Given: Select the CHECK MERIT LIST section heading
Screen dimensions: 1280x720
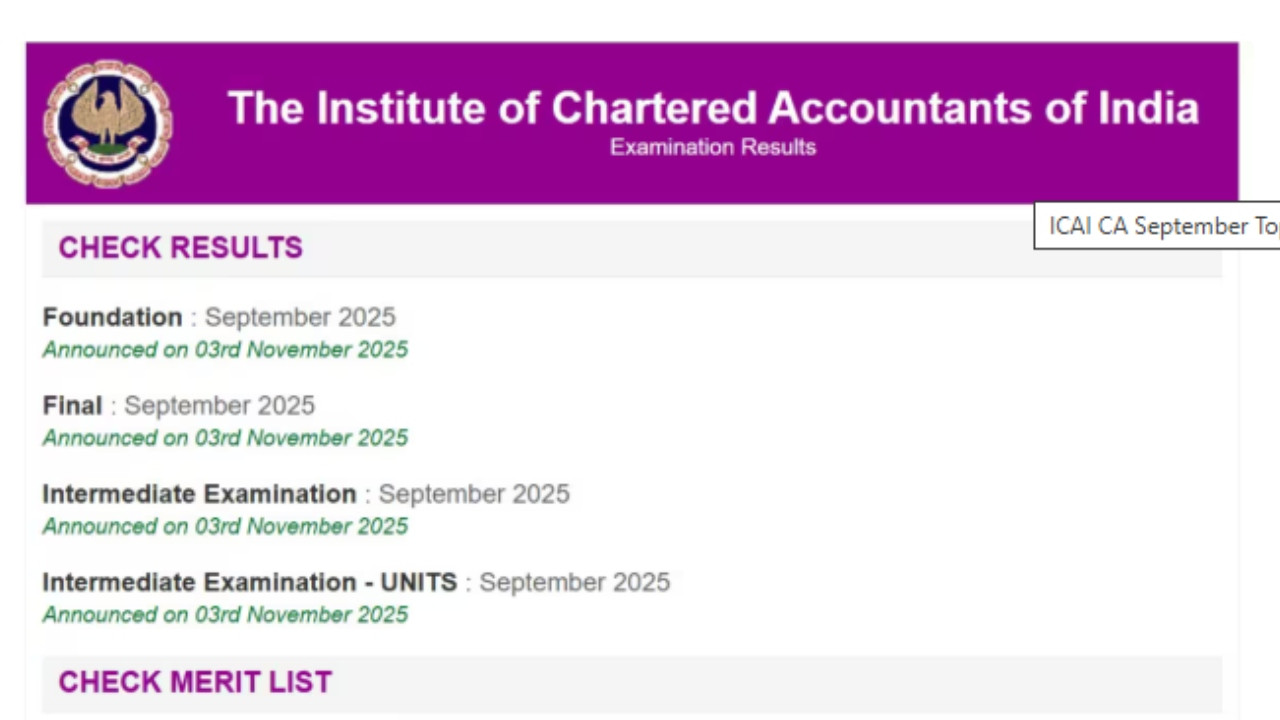Looking at the screenshot, I should click(x=195, y=682).
